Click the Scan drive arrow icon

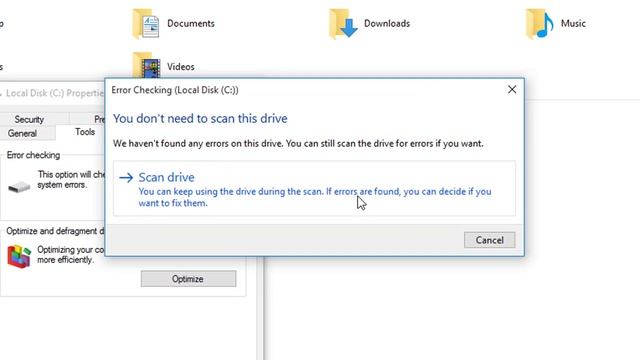[126, 178]
